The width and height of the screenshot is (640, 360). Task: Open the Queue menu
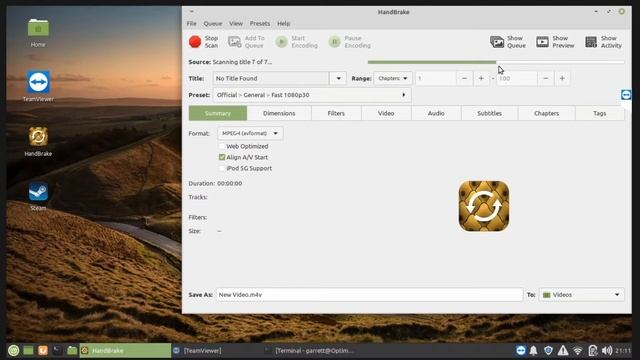point(213,24)
